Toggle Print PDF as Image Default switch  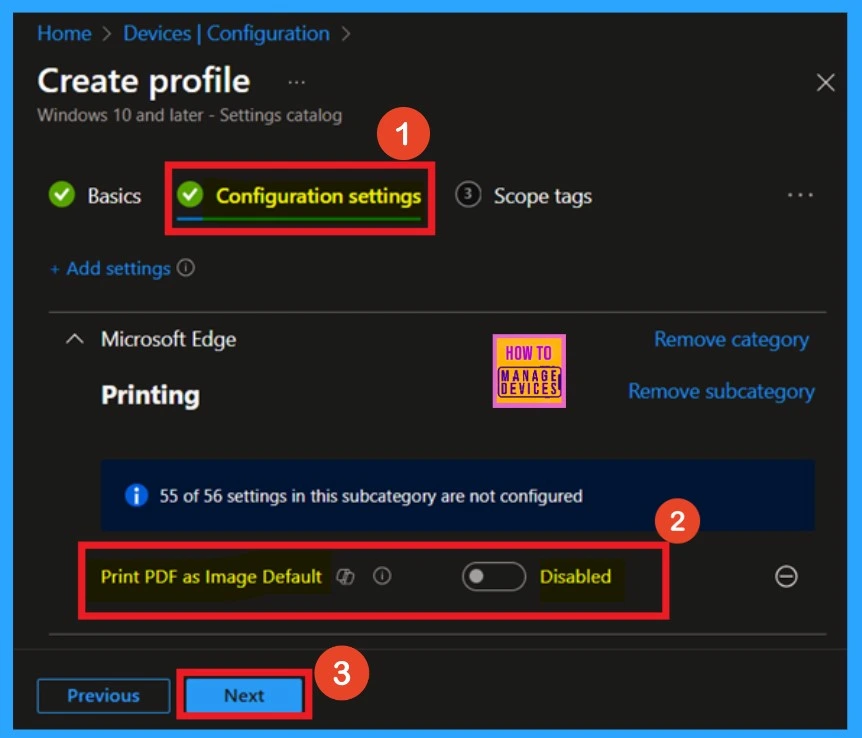(494, 576)
